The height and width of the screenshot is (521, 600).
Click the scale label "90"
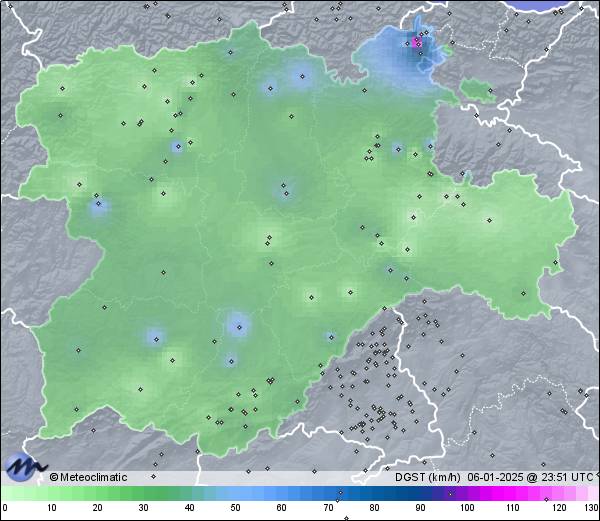tap(420, 508)
